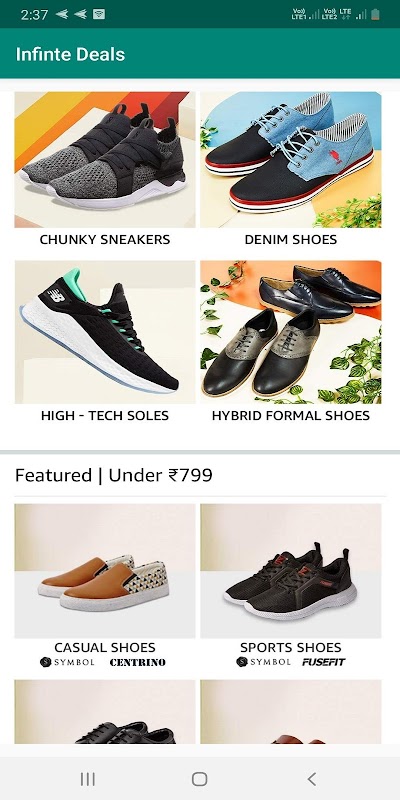Tap the SPORTS SHOES category text
This screenshot has width=400, height=800.
click(291, 647)
